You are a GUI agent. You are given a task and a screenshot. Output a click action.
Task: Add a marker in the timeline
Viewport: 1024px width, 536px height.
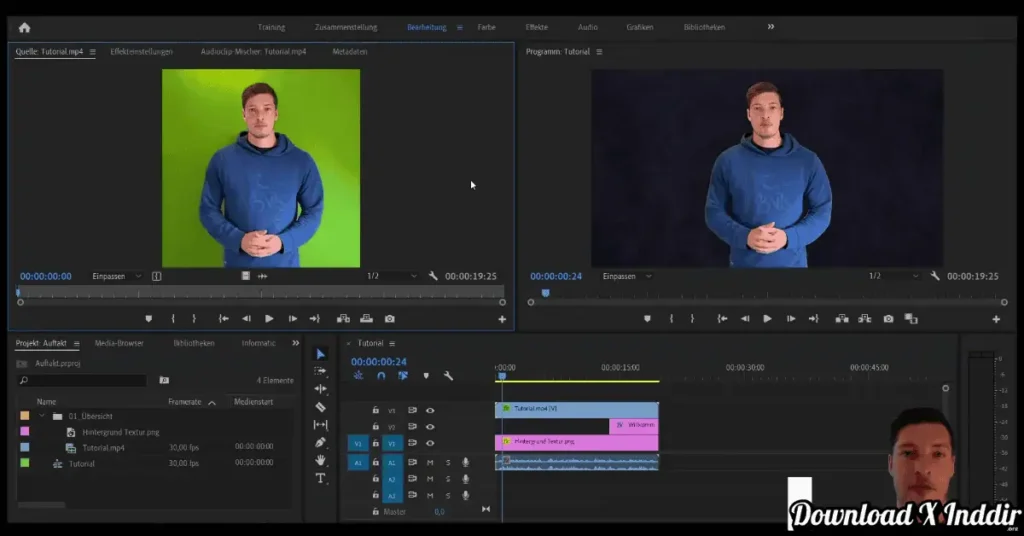[x=426, y=375]
